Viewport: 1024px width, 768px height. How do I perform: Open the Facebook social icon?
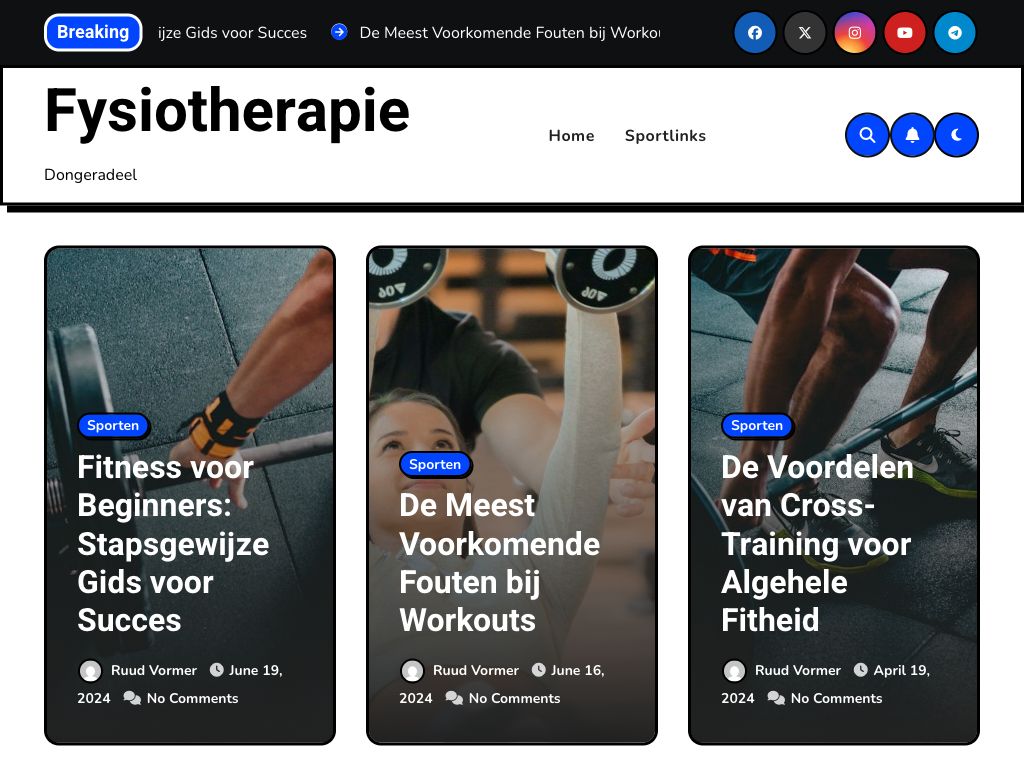tap(754, 33)
